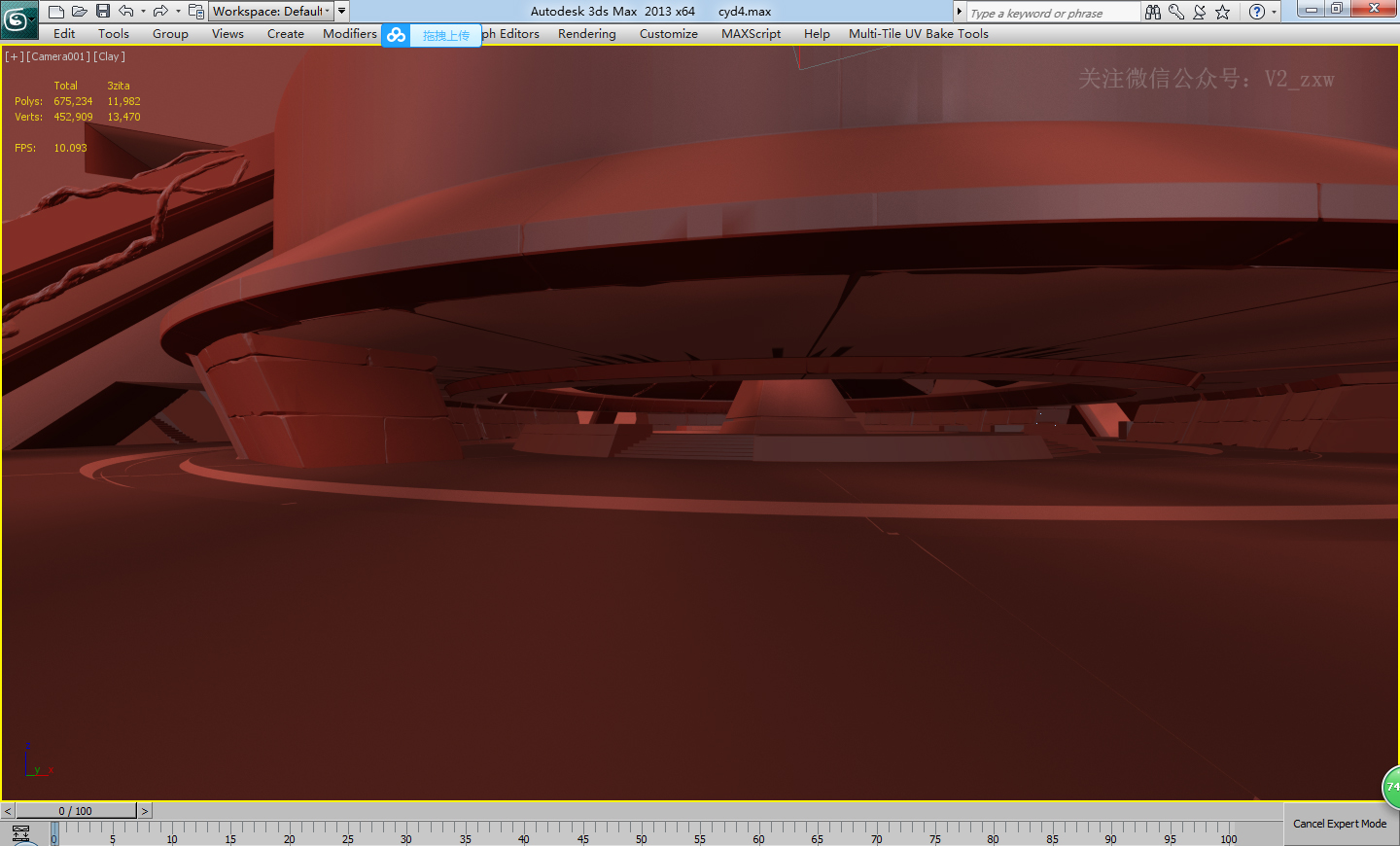This screenshot has width=1400, height=846.
Task: Click the keyword search input field
Action: click(x=1053, y=13)
